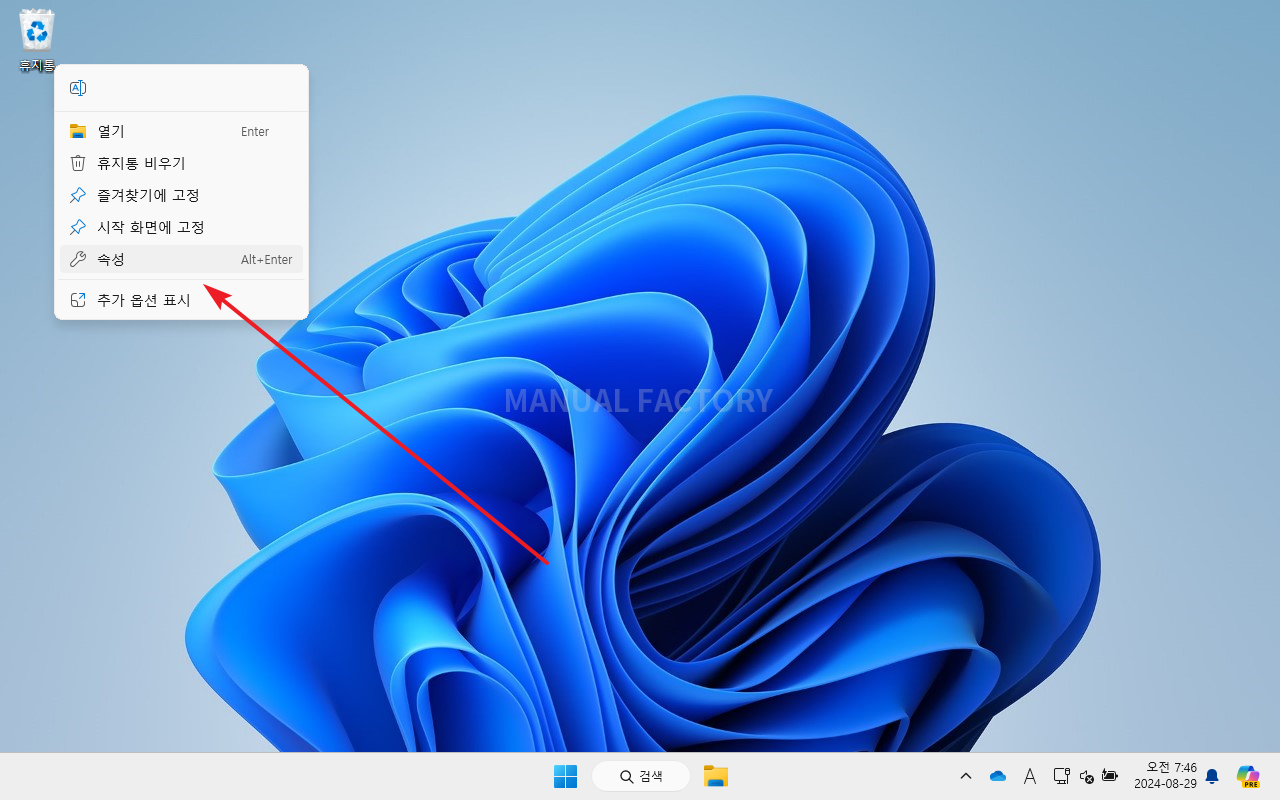The height and width of the screenshot is (800, 1280).
Task: Open the OneDrive cloud tray icon
Action: (997, 776)
